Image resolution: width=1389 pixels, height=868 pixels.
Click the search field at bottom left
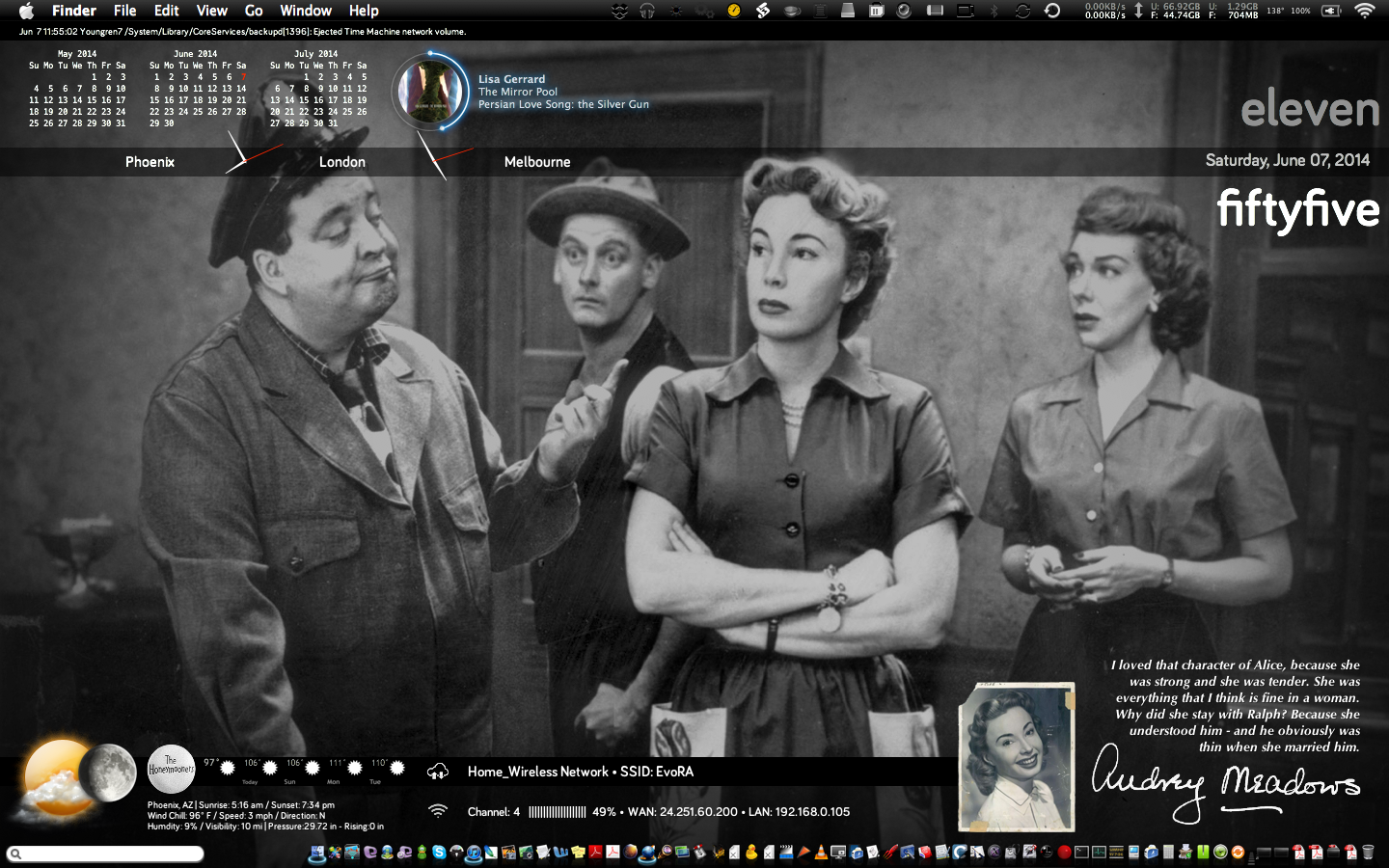105,854
